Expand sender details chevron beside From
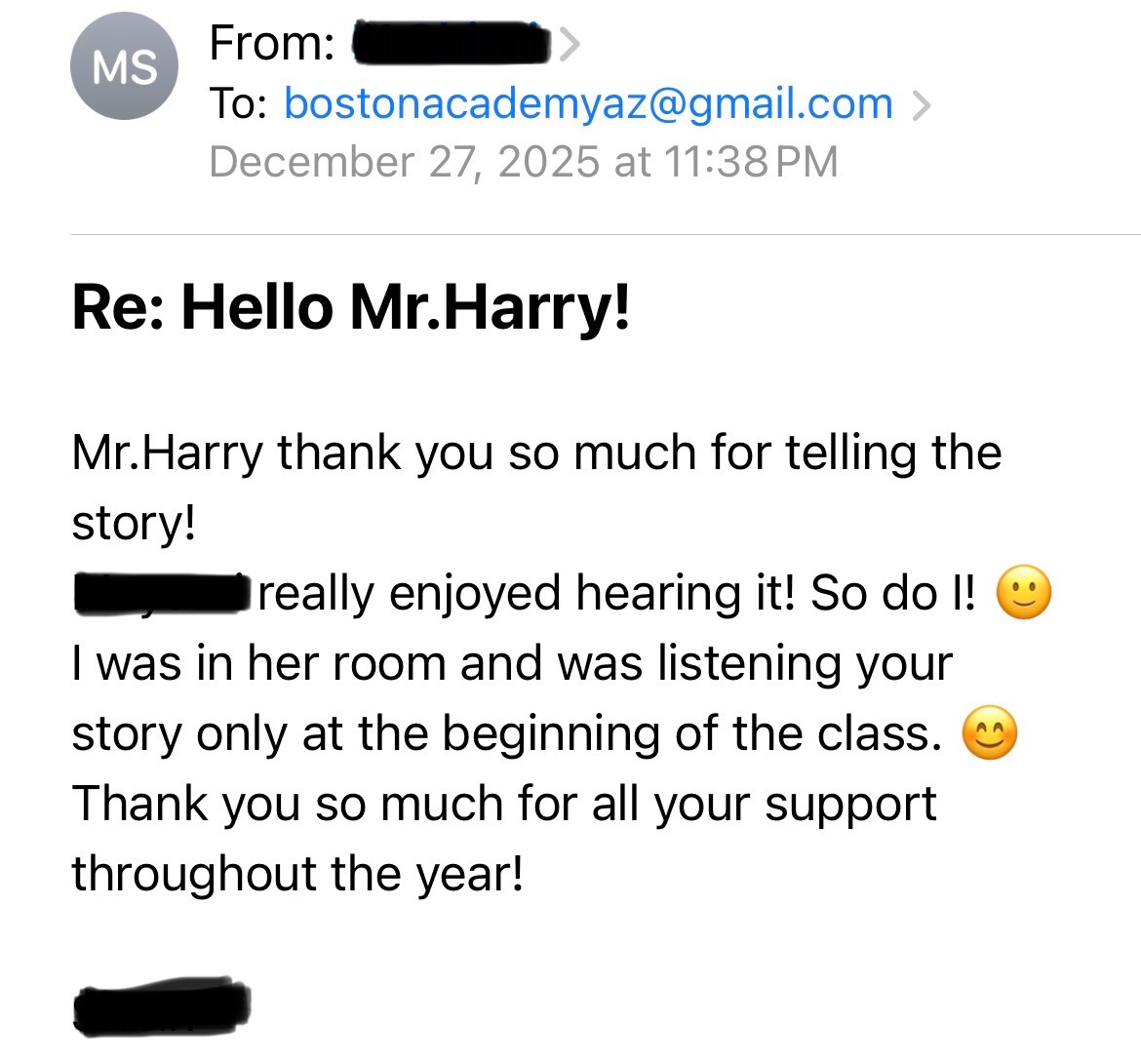This screenshot has height=1064, width=1141. point(570,43)
